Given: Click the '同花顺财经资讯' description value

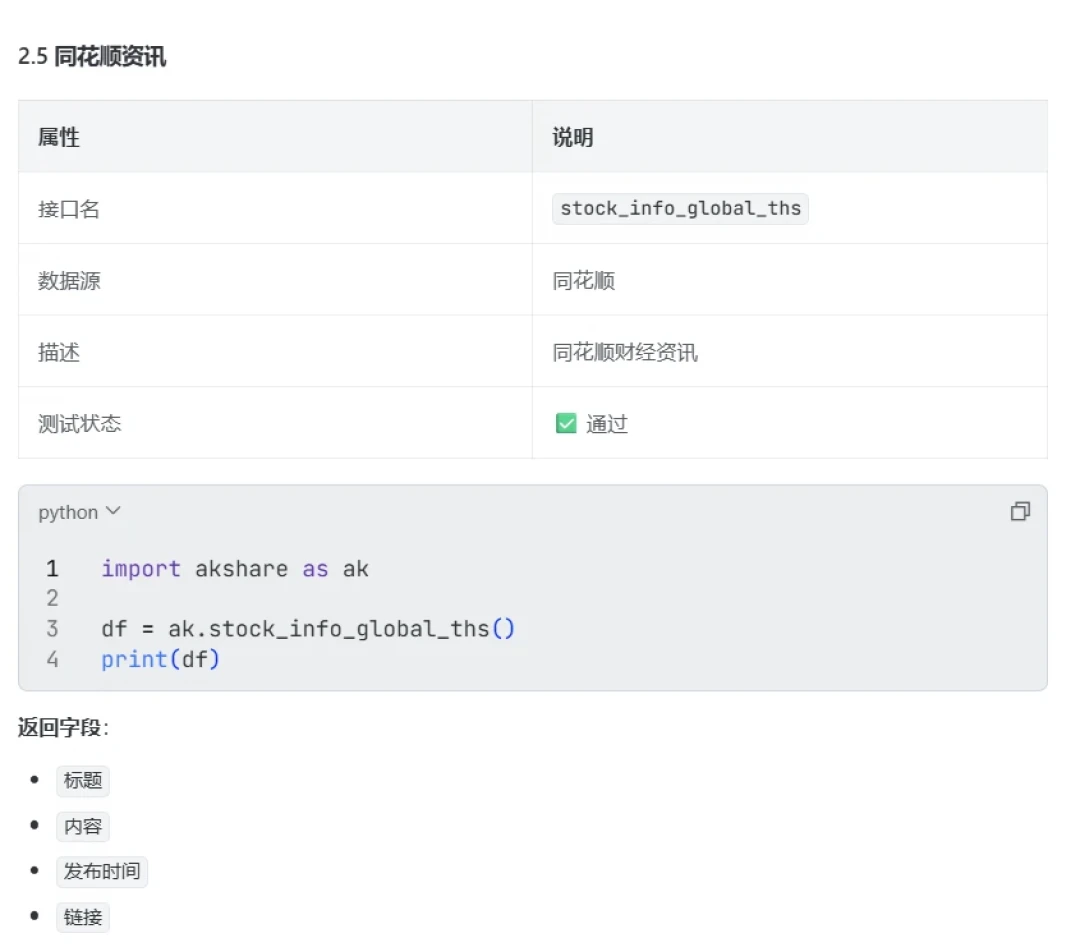Looking at the screenshot, I should 625,352.
